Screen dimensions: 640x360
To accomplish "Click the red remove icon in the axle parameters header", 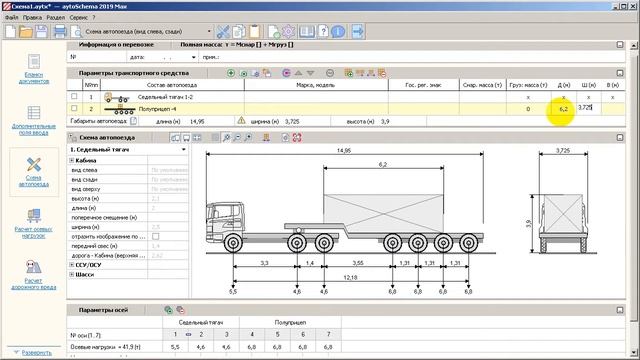I will [x=180, y=310].
